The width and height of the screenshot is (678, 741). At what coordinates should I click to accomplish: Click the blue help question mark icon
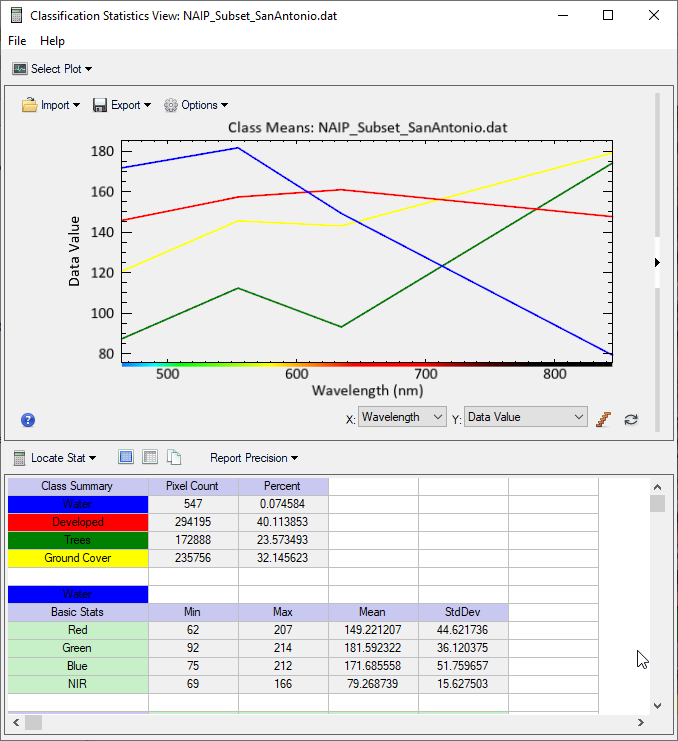pyautogui.click(x=28, y=419)
